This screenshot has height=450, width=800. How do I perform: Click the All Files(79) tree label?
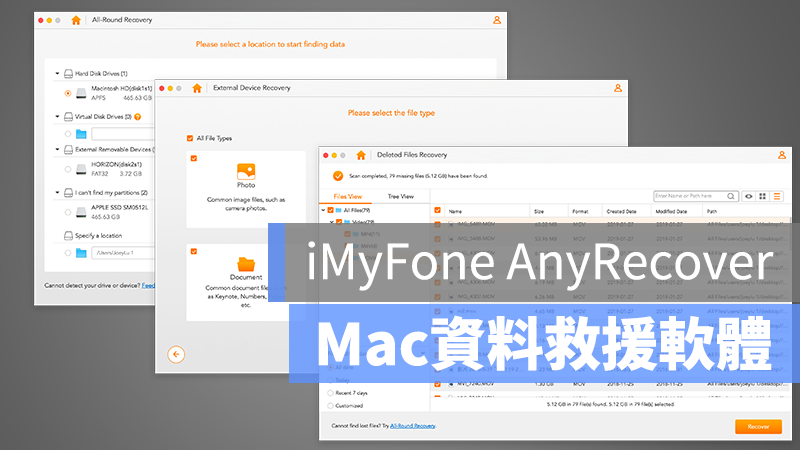(357, 210)
